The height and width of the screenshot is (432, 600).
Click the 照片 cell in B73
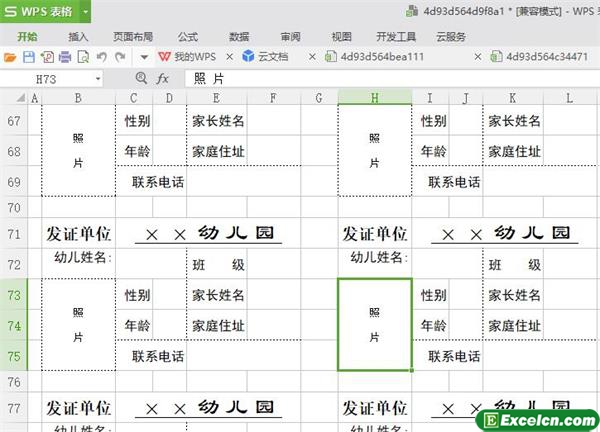[78, 324]
